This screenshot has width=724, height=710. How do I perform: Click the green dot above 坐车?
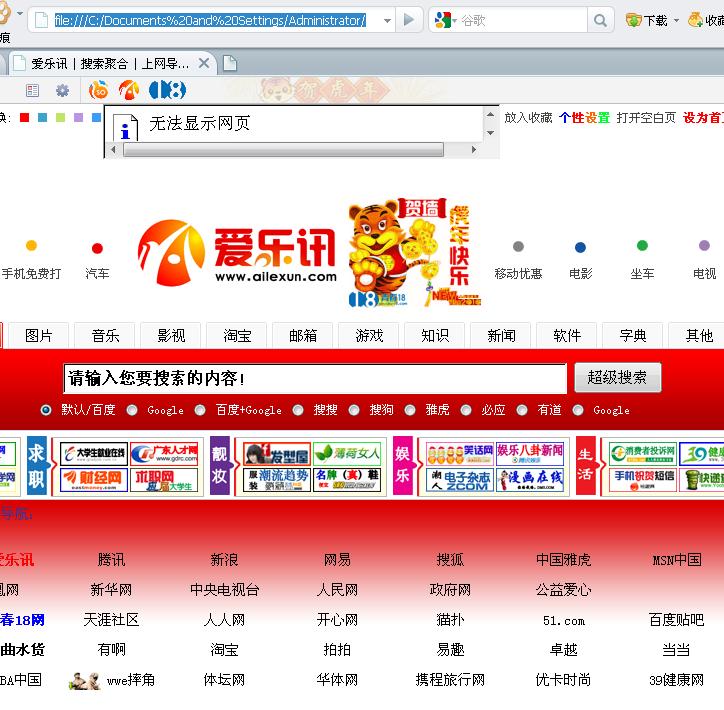[642, 245]
